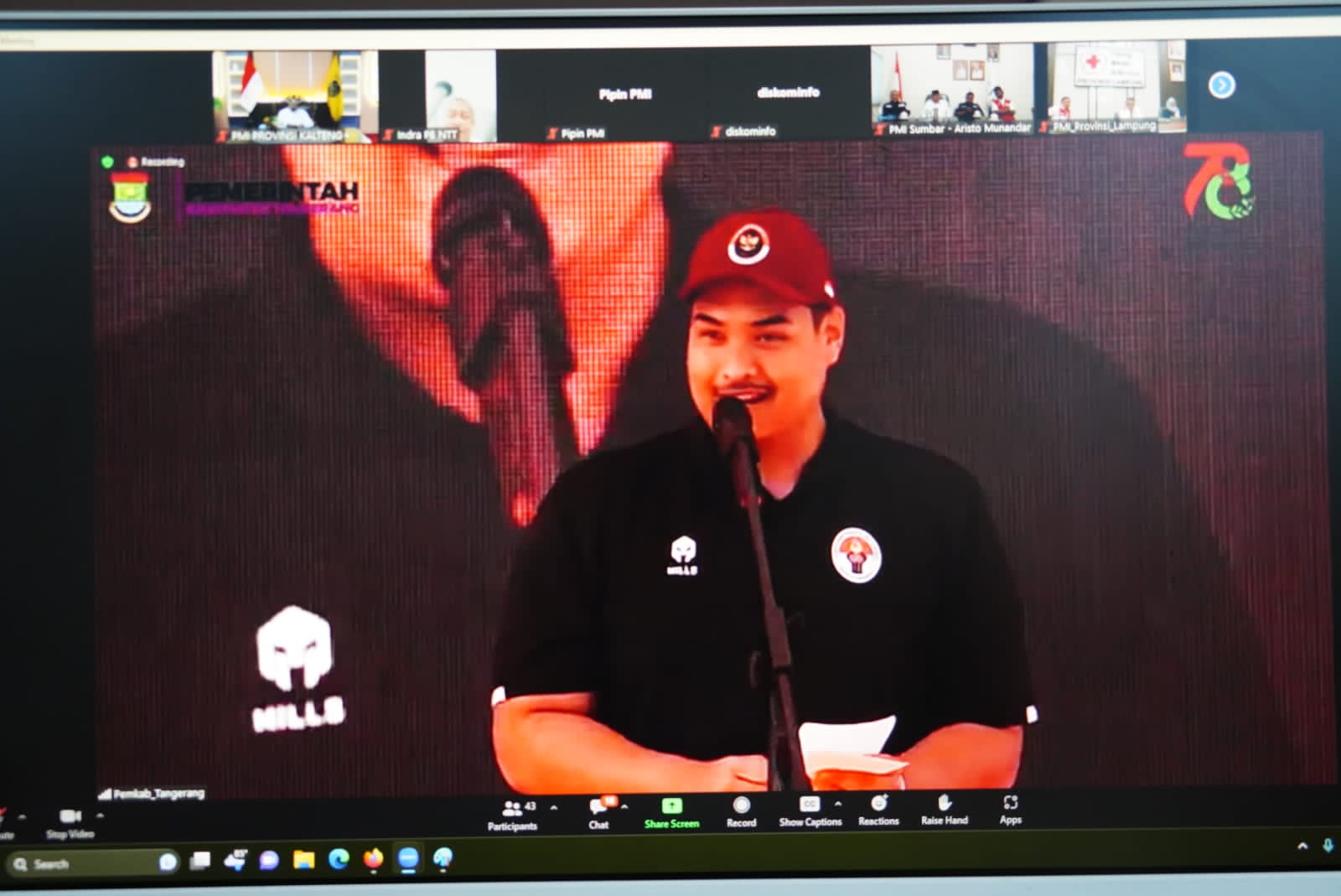The height and width of the screenshot is (896, 1341).
Task: Select the PMI Provinsi Kalteng video thumbnail
Action: point(295,96)
